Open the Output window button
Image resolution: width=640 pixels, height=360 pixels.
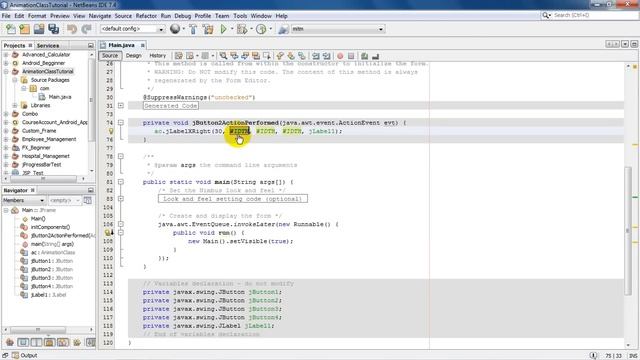(x=24, y=356)
